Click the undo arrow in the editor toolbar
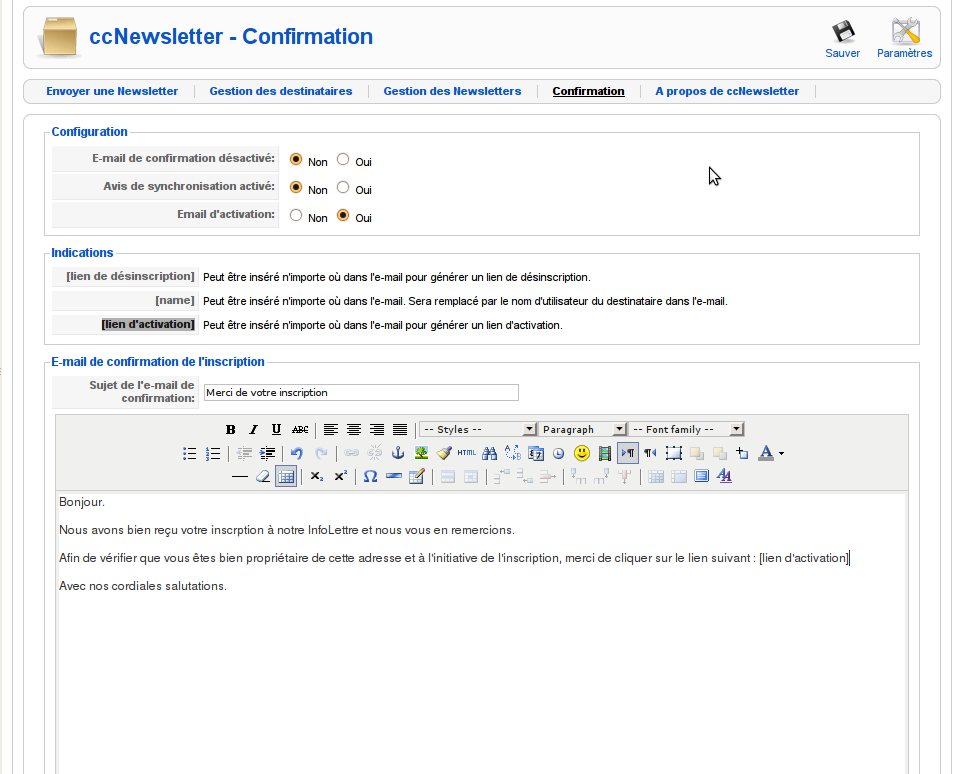960x774 pixels. (x=298, y=453)
